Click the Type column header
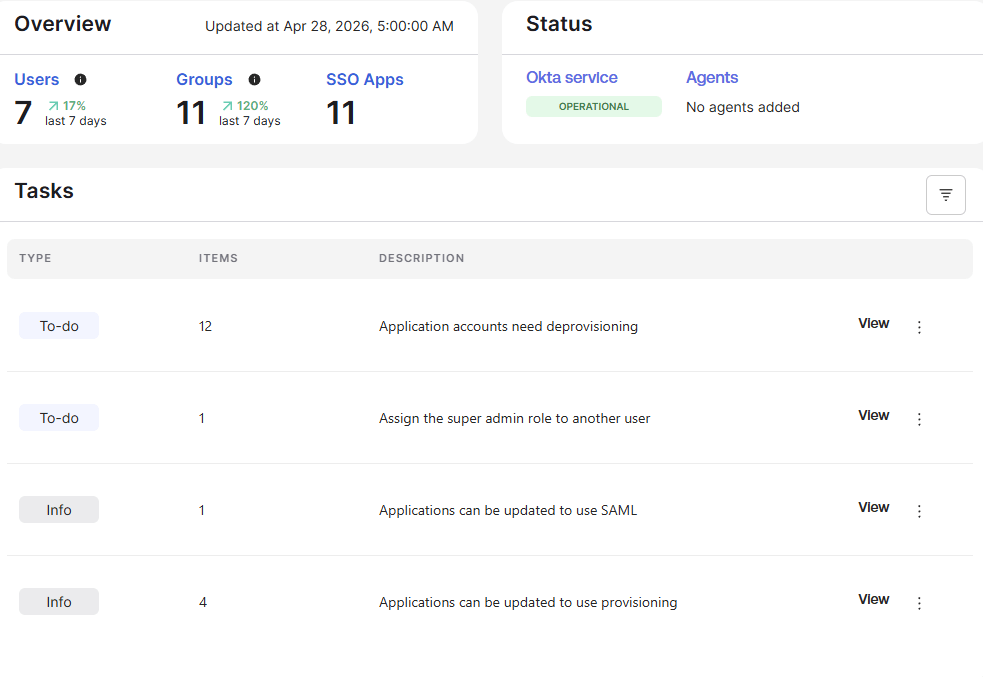Image resolution: width=983 pixels, height=677 pixels. [35, 258]
